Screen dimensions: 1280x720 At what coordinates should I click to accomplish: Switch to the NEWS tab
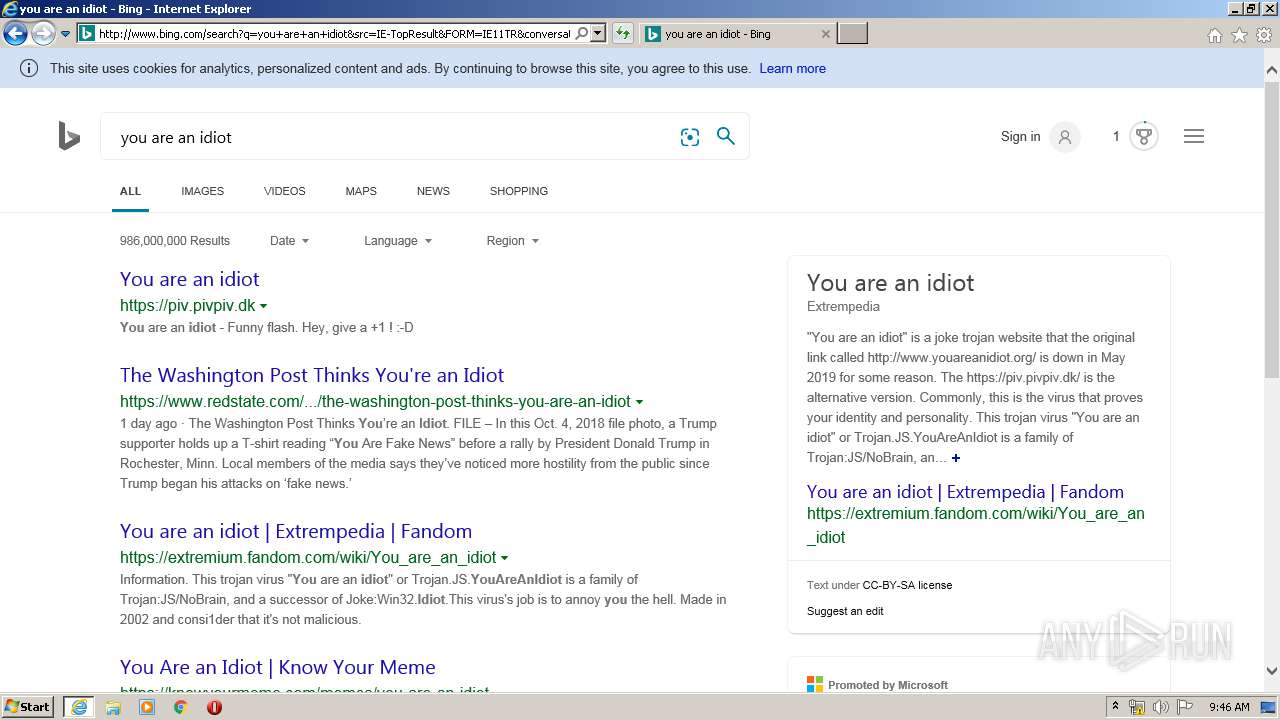pyautogui.click(x=433, y=191)
